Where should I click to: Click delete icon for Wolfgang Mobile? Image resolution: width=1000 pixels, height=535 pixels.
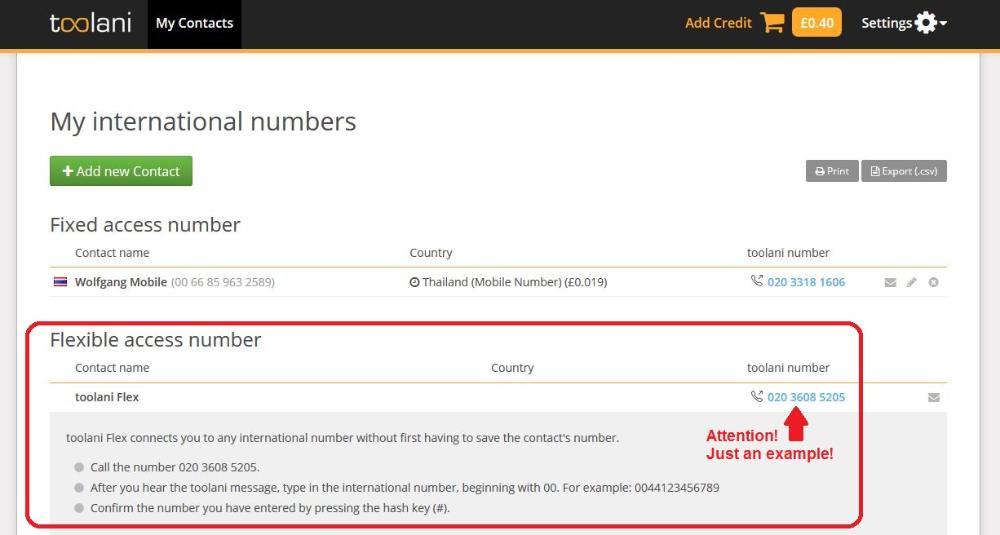click(934, 282)
